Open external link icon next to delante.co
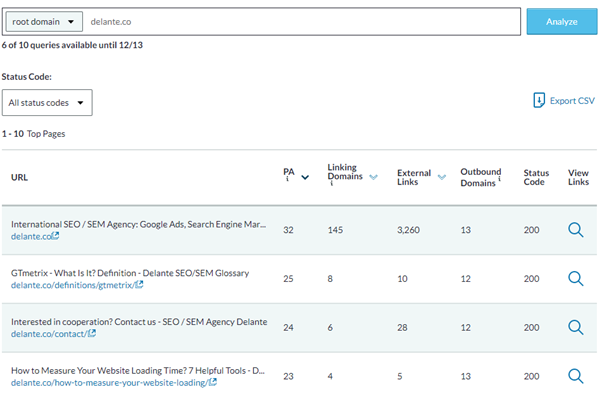 pyautogui.click(x=56, y=236)
